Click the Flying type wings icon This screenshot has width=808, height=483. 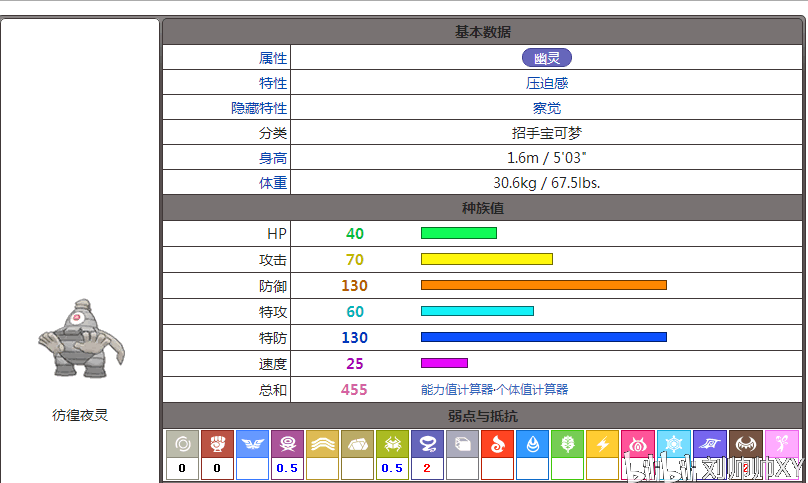click(x=252, y=444)
